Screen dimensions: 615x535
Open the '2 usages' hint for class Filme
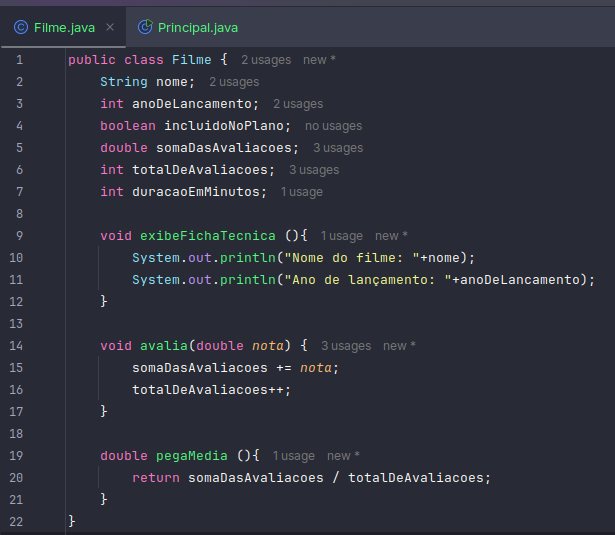266,60
